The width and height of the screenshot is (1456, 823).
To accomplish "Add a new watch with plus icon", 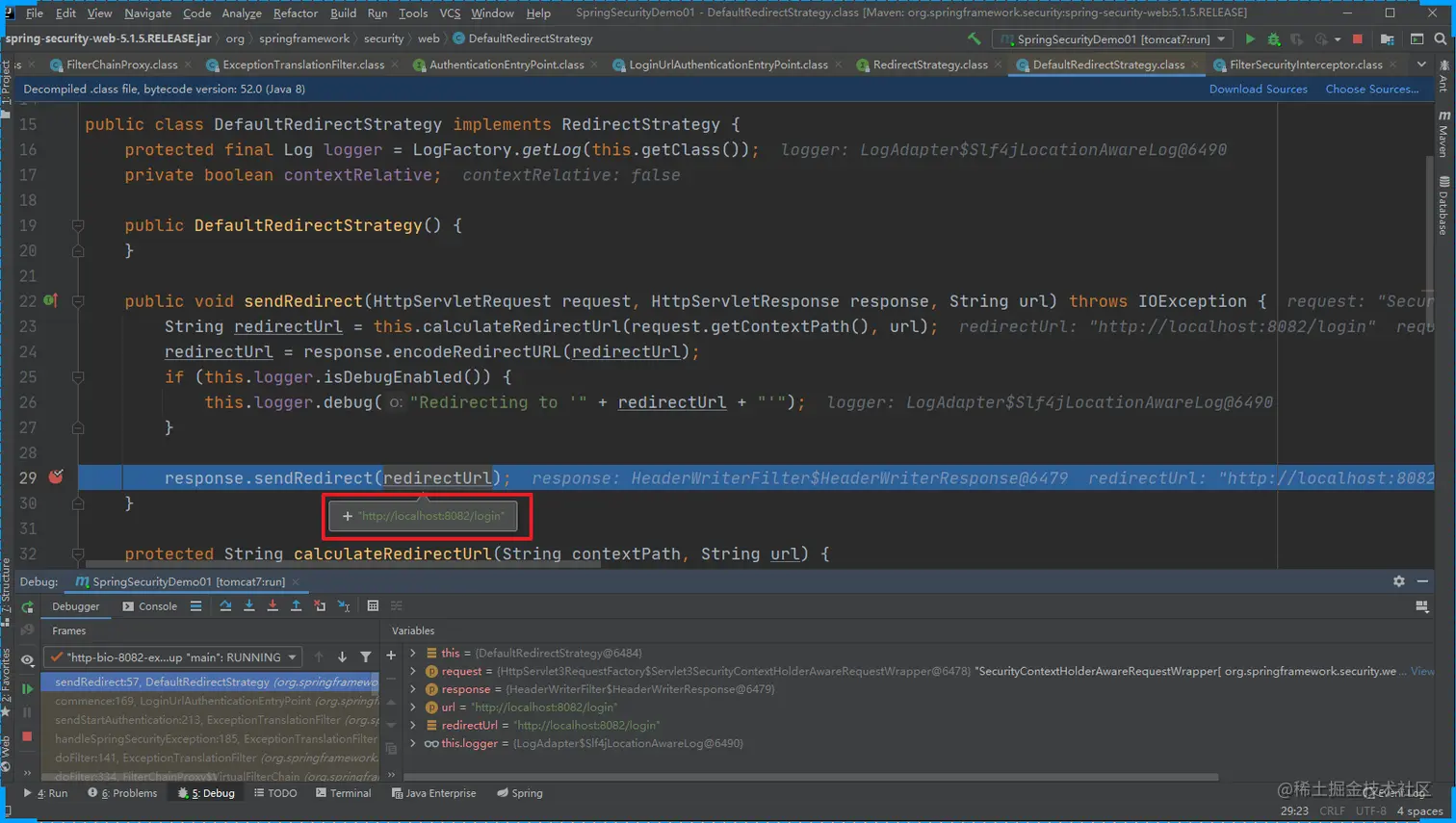I will (x=391, y=656).
